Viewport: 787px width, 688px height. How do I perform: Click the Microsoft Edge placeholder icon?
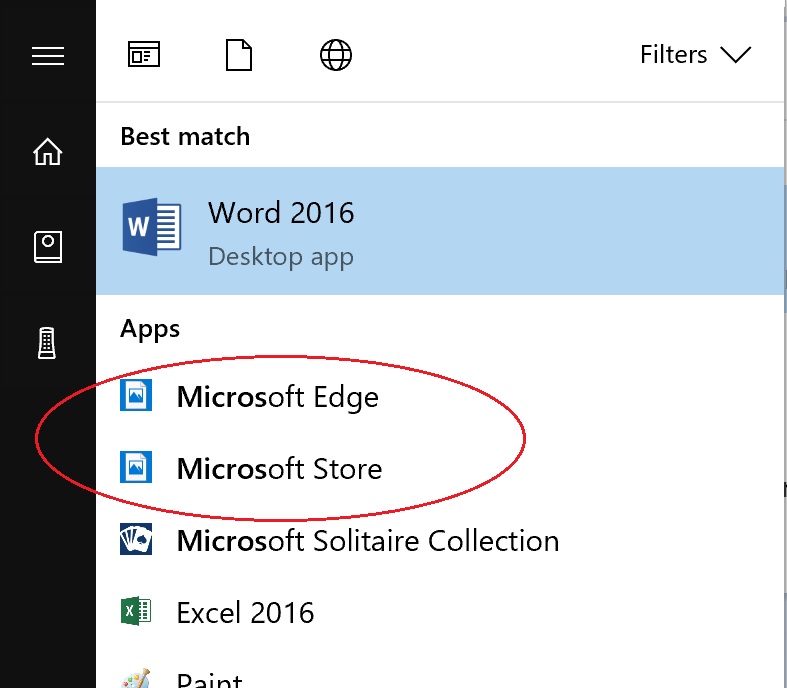click(136, 395)
